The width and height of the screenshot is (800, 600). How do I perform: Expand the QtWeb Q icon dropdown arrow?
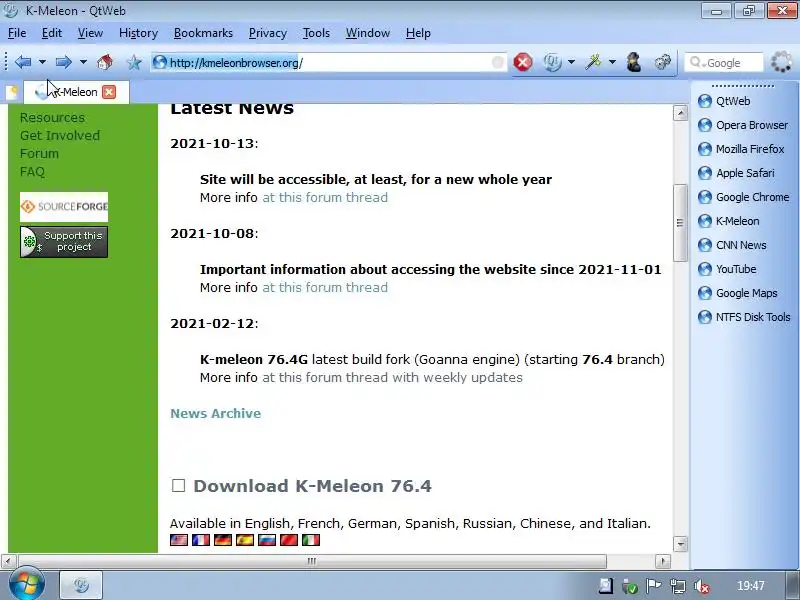click(571, 62)
